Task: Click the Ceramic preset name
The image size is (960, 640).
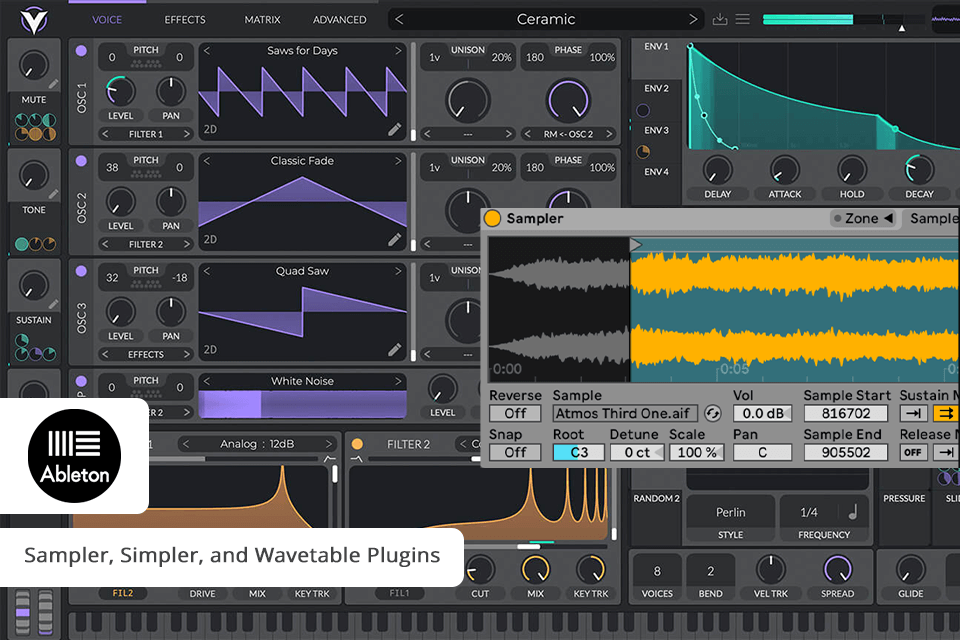Action: (x=546, y=19)
